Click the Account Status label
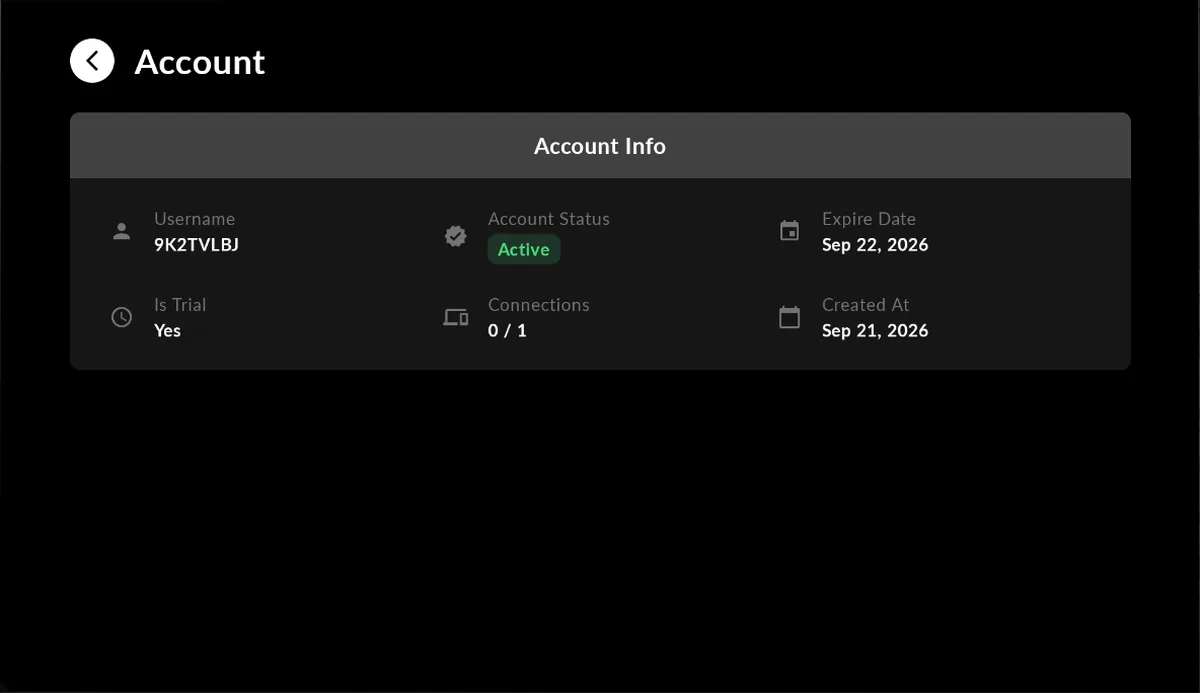The width and height of the screenshot is (1200, 693). click(549, 219)
